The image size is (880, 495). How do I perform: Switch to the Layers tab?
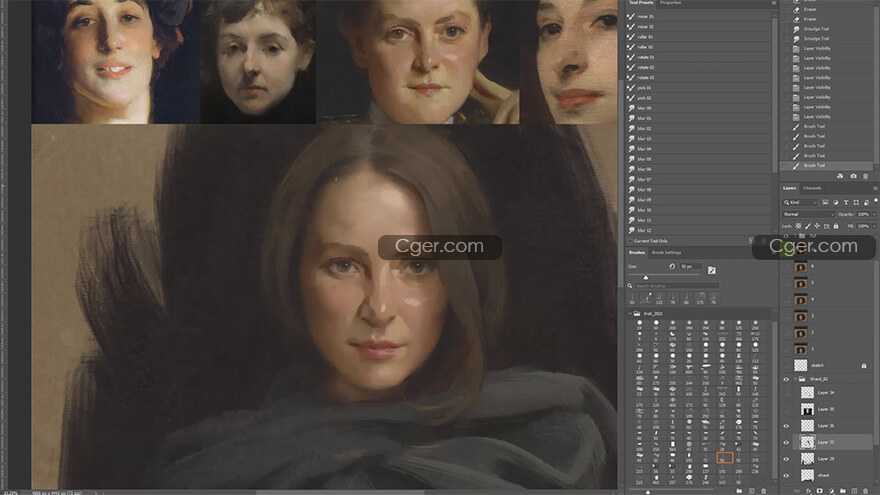pyautogui.click(x=790, y=188)
